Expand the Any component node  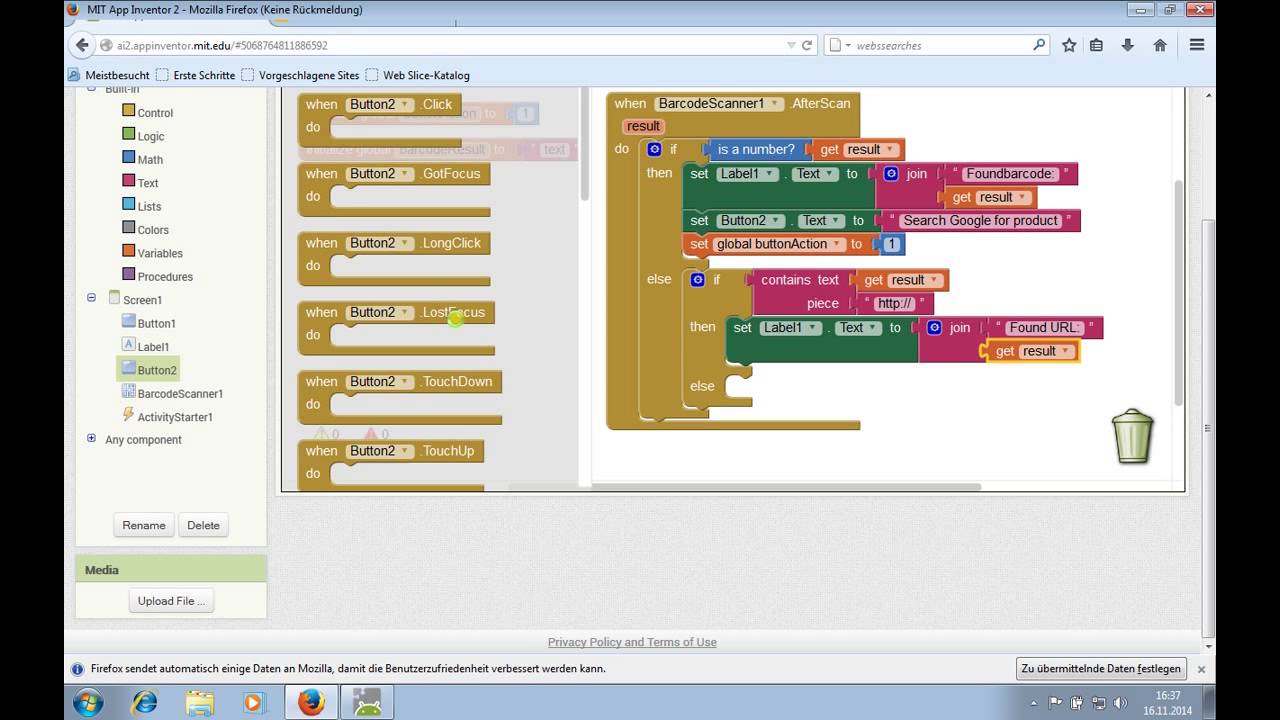pyautogui.click(x=92, y=438)
